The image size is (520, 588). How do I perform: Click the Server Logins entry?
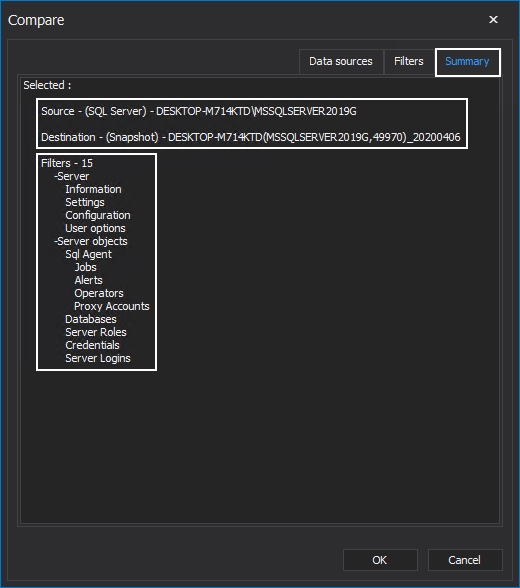coord(98,358)
